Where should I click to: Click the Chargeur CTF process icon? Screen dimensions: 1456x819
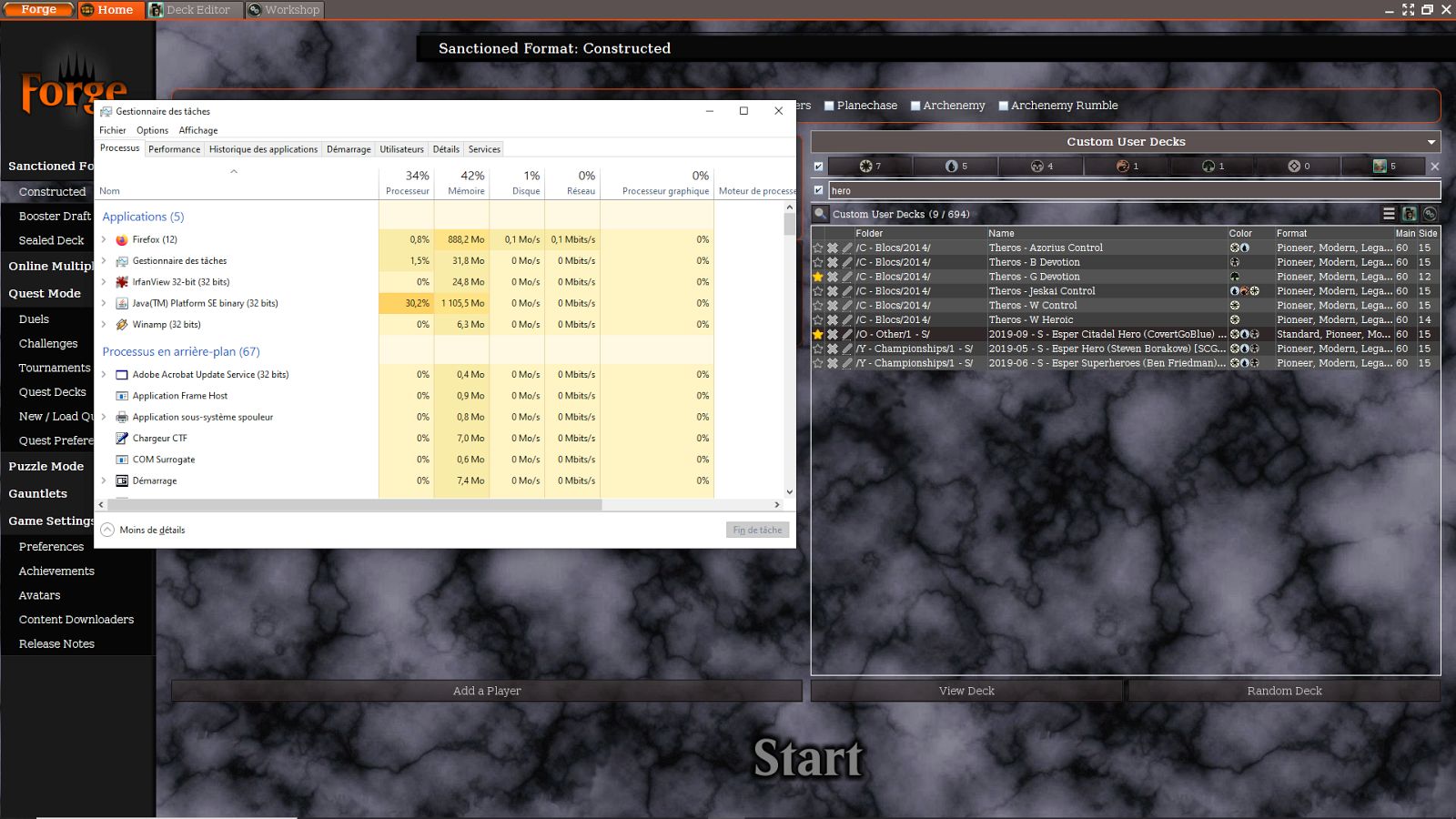(x=122, y=438)
